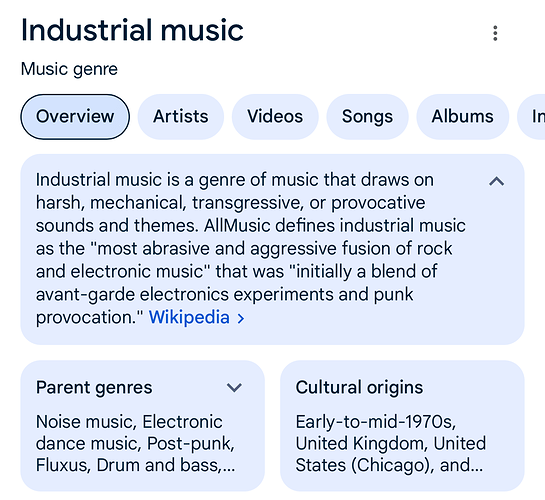The width and height of the screenshot is (545, 500).
Task: Switch to the Albums chip
Action: point(463,116)
